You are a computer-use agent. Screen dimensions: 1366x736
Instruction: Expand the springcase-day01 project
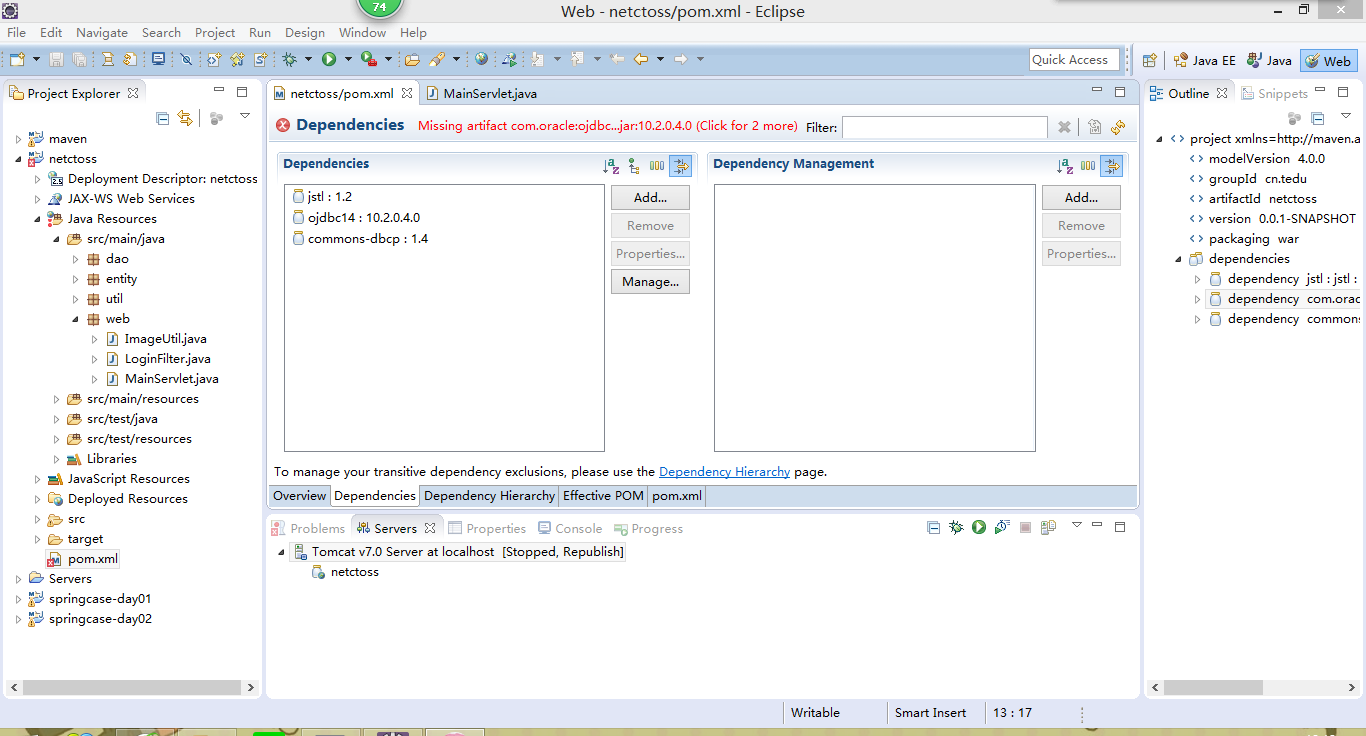(x=18, y=599)
